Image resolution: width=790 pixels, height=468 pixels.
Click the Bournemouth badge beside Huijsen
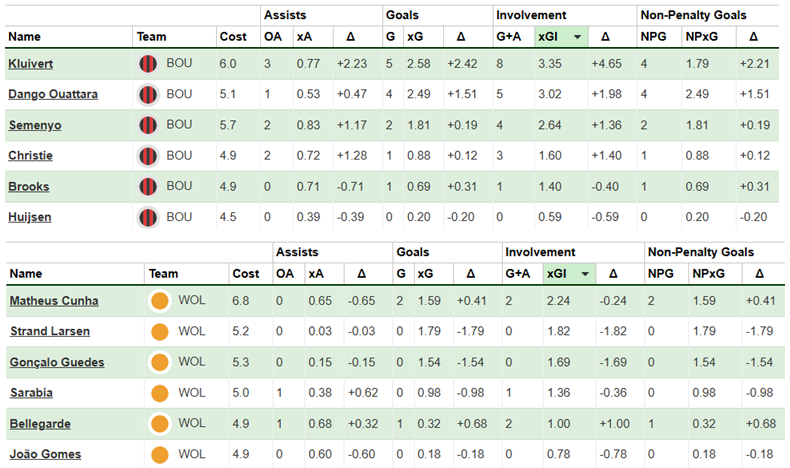(148, 217)
